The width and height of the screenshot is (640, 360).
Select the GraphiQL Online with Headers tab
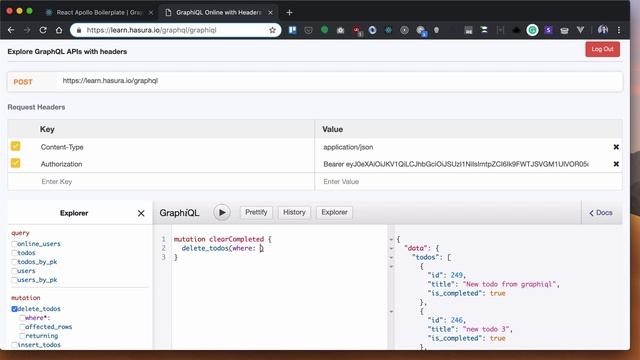[x=218, y=13]
